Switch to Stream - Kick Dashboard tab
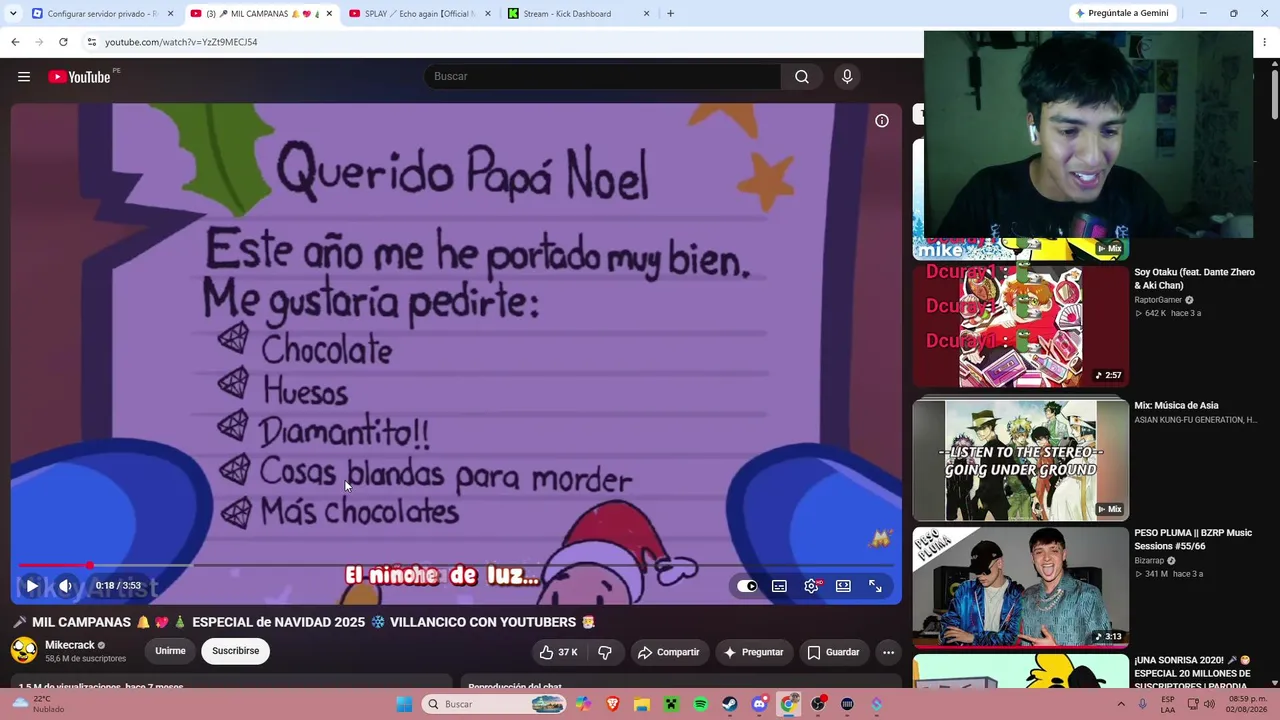Viewport: 1280px width, 720px height. click(578, 14)
